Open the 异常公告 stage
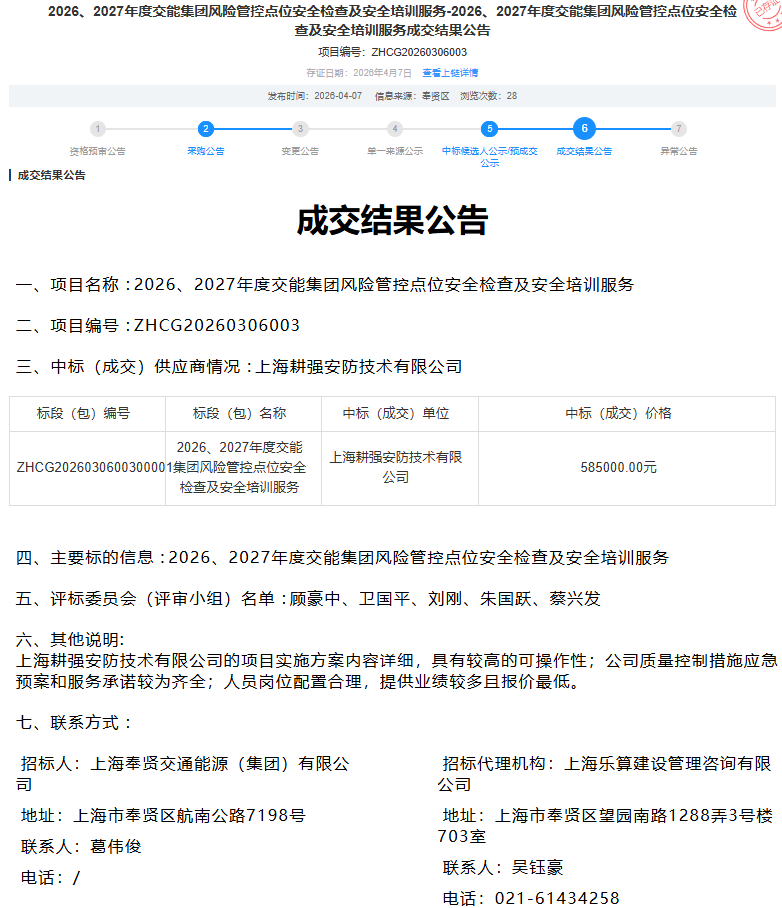This screenshot has height=908, width=782. tap(679, 151)
